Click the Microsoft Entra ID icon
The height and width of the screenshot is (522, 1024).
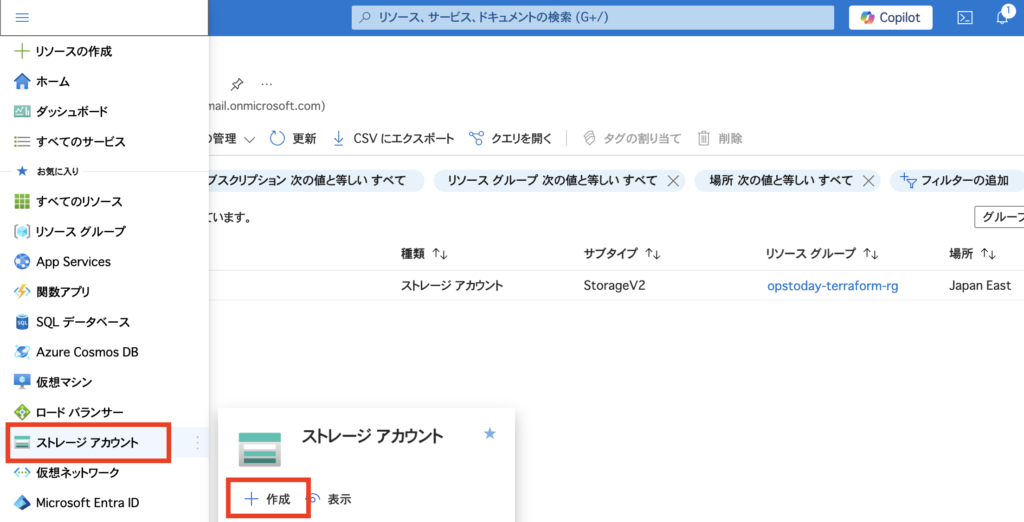click(22, 503)
